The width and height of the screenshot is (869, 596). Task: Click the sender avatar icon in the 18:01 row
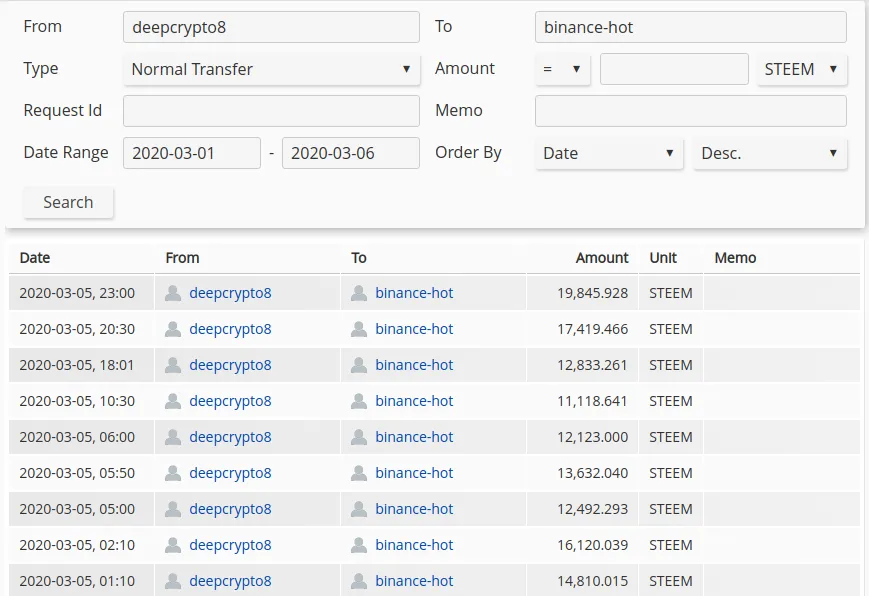tap(173, 365)
